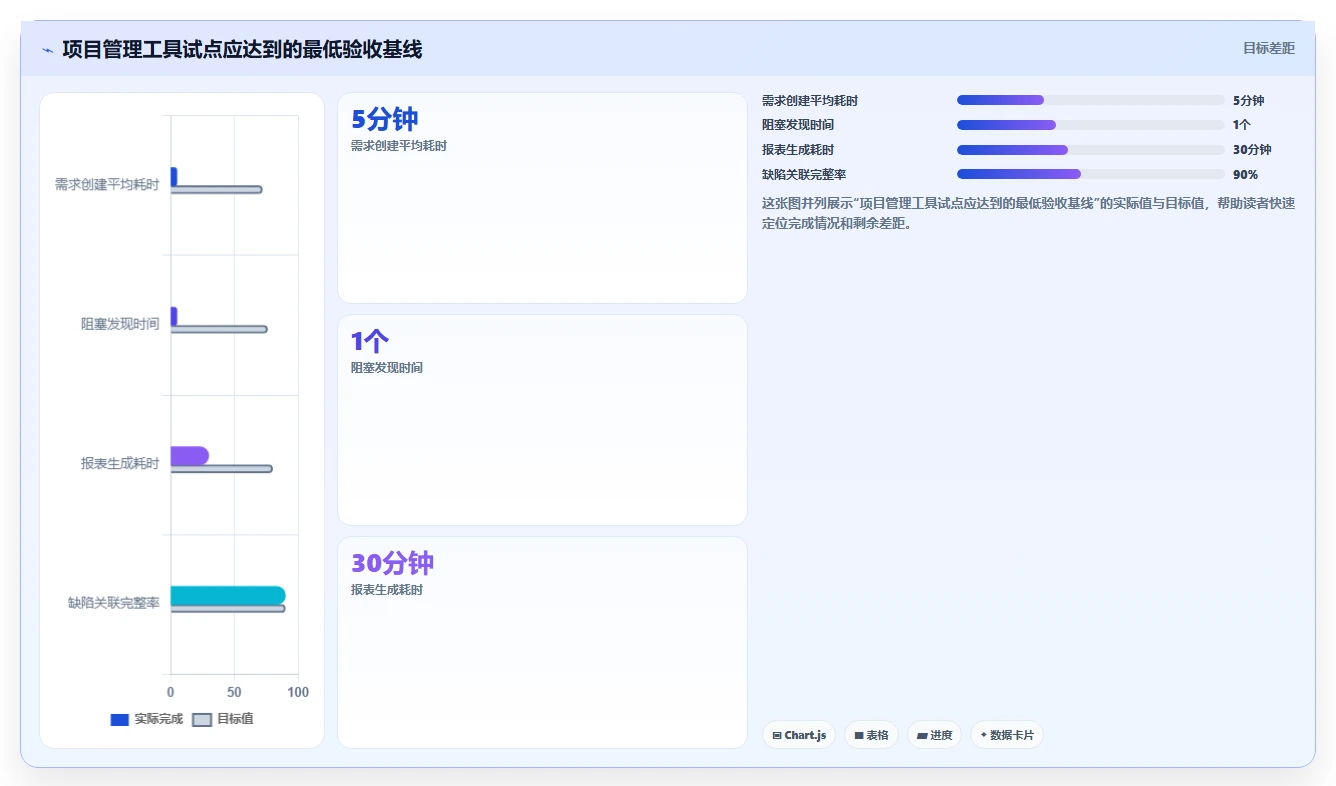Click the 需求创建平均耗时 progress bar

coord(1090,100)
